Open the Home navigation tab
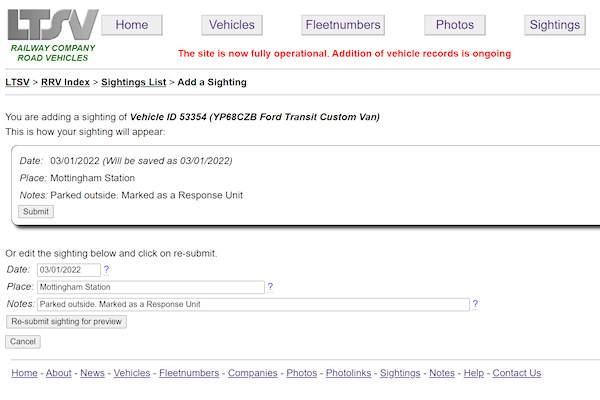The width and height of the screenshot is (600, 400). [132, 25]
